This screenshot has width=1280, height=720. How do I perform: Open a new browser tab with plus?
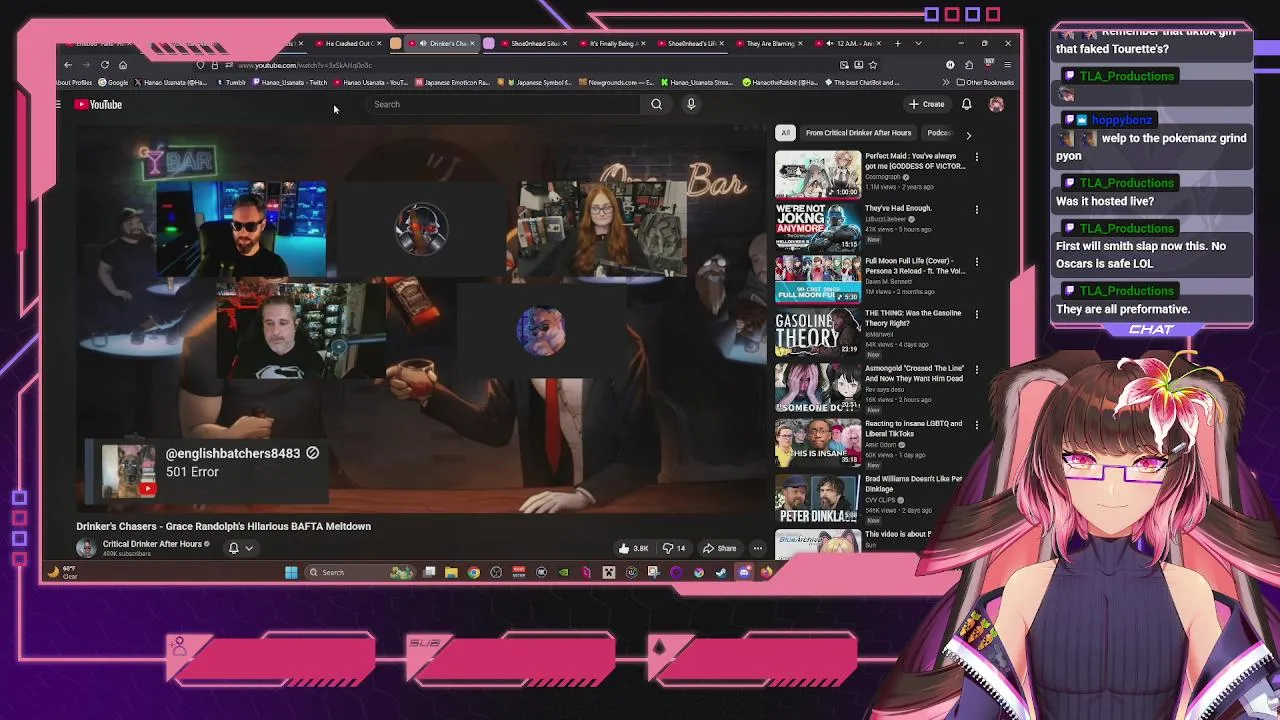coord(898,43)
